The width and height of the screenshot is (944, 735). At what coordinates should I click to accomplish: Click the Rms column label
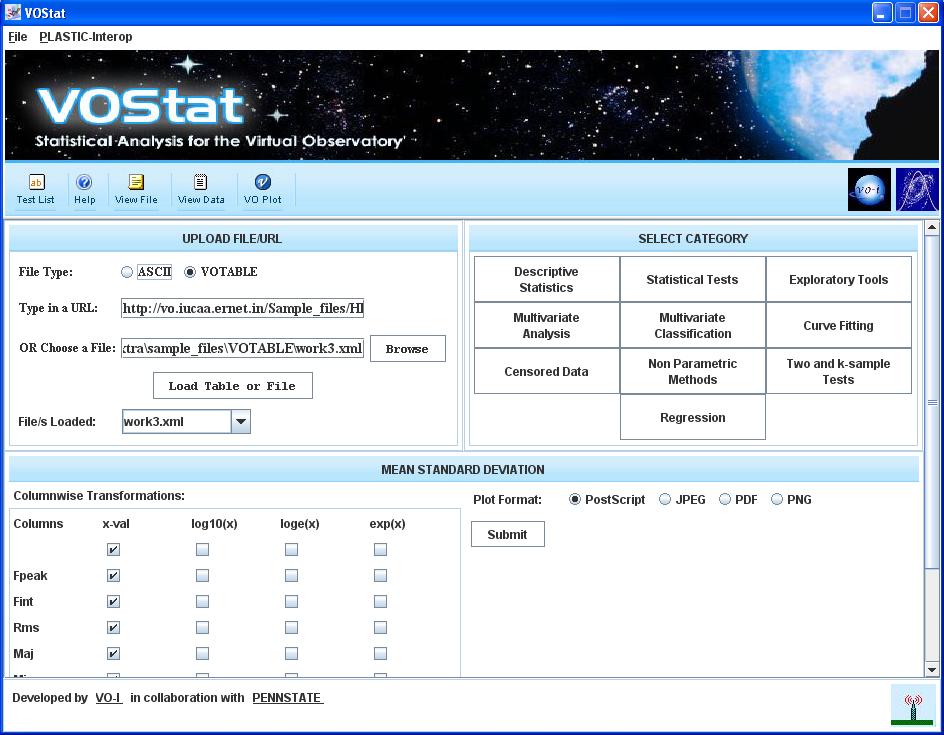(26, 628)
